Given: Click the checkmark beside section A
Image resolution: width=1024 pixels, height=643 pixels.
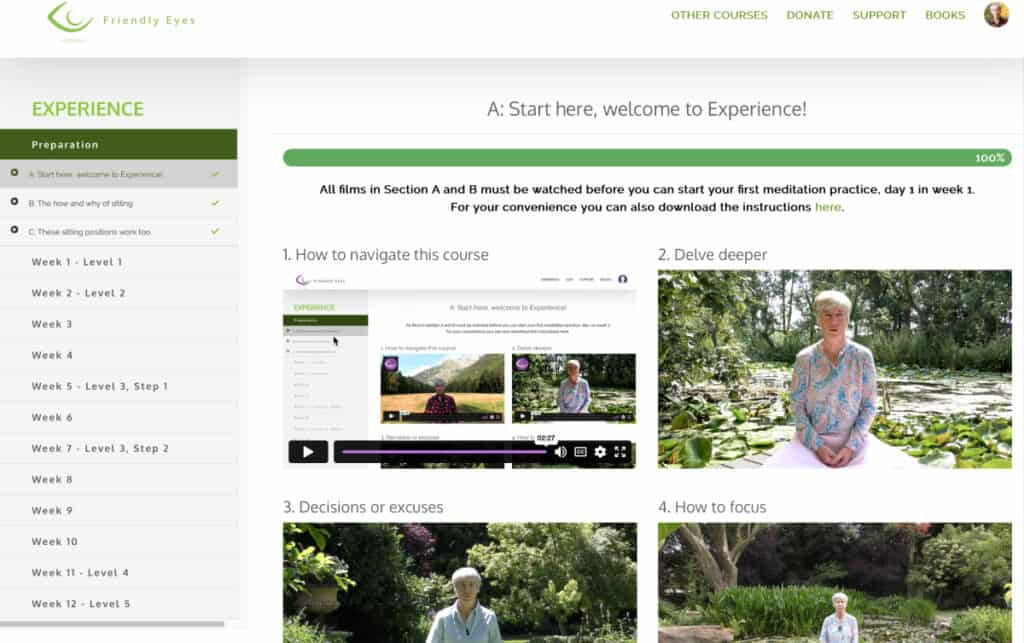Looking at the screenshot, I should tap(216, 174).
